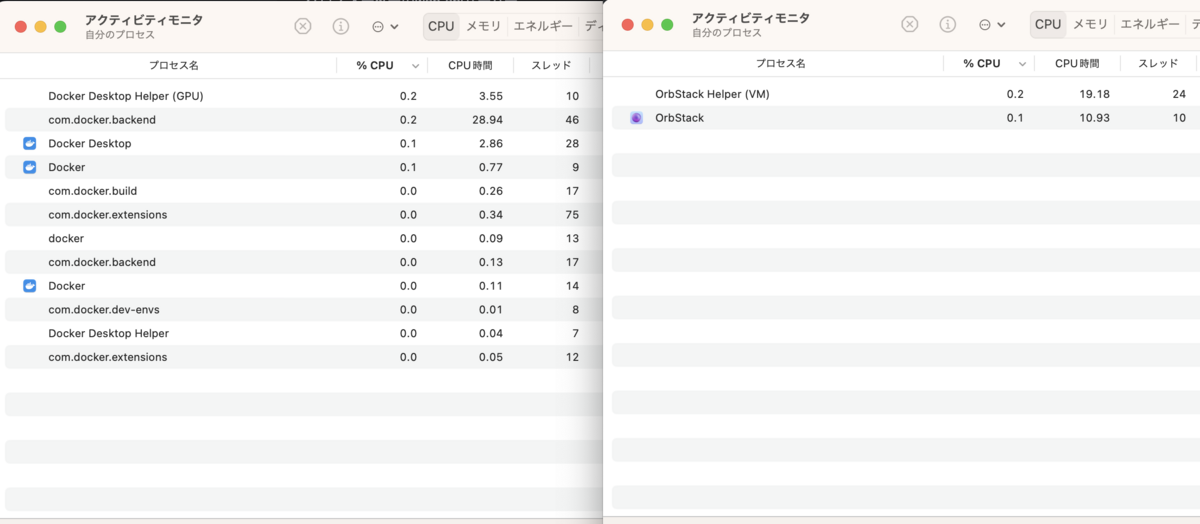
Task: Click the 19.18 CPU time value
Action: point(1093,94)
